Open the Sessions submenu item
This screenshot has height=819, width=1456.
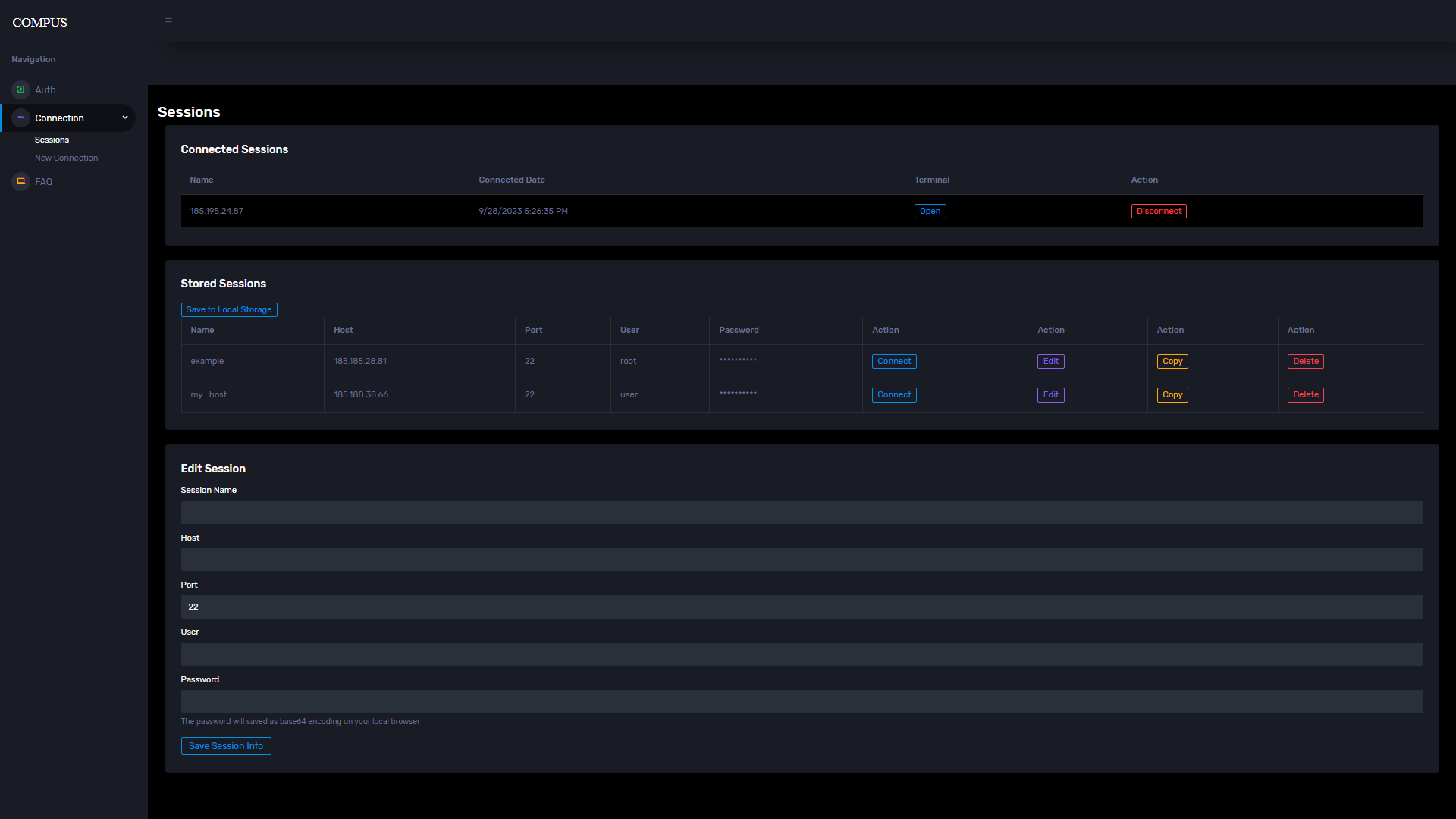[52, 140]
